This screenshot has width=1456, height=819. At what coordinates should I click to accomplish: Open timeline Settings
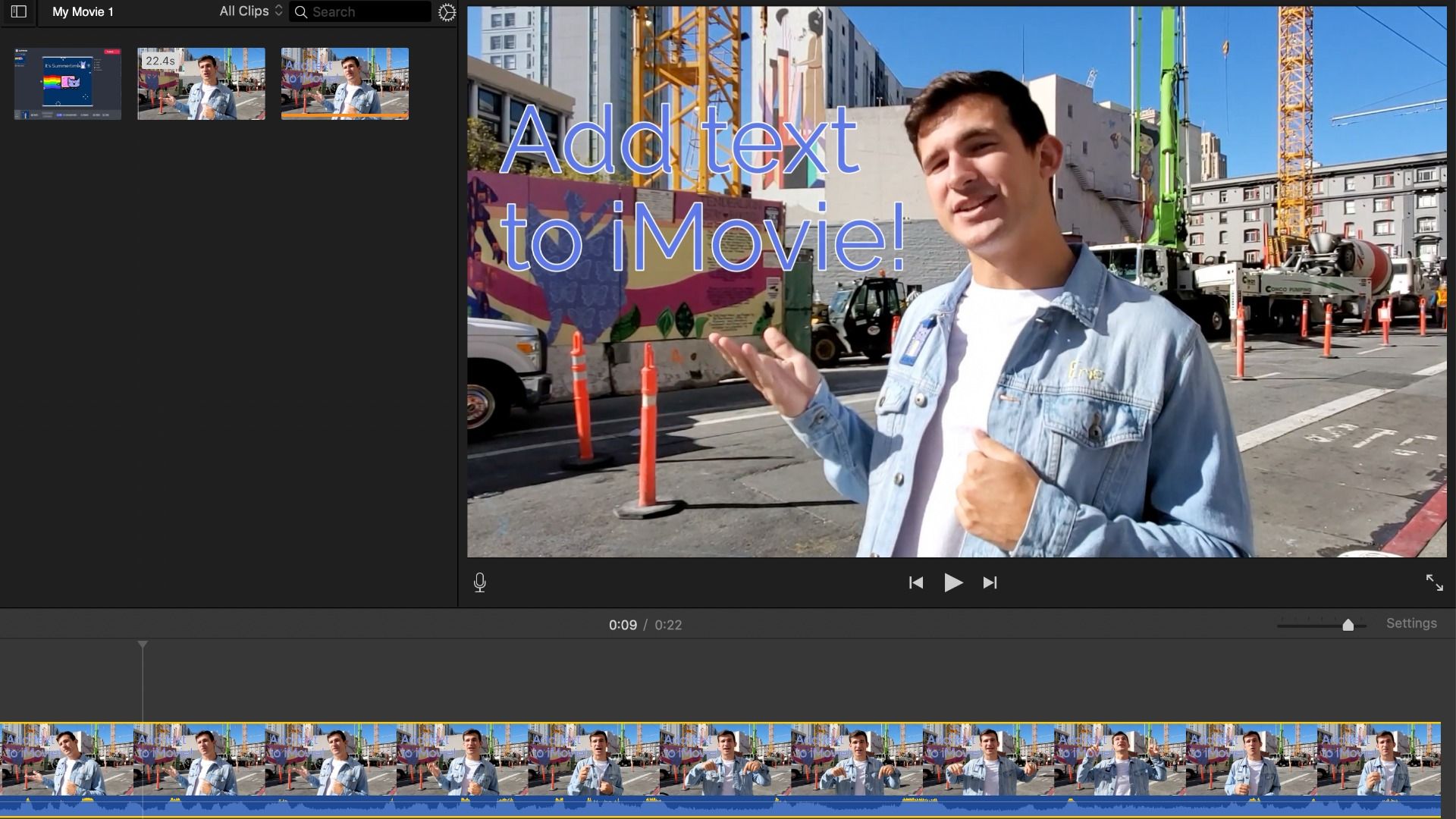coord(1410,623)
